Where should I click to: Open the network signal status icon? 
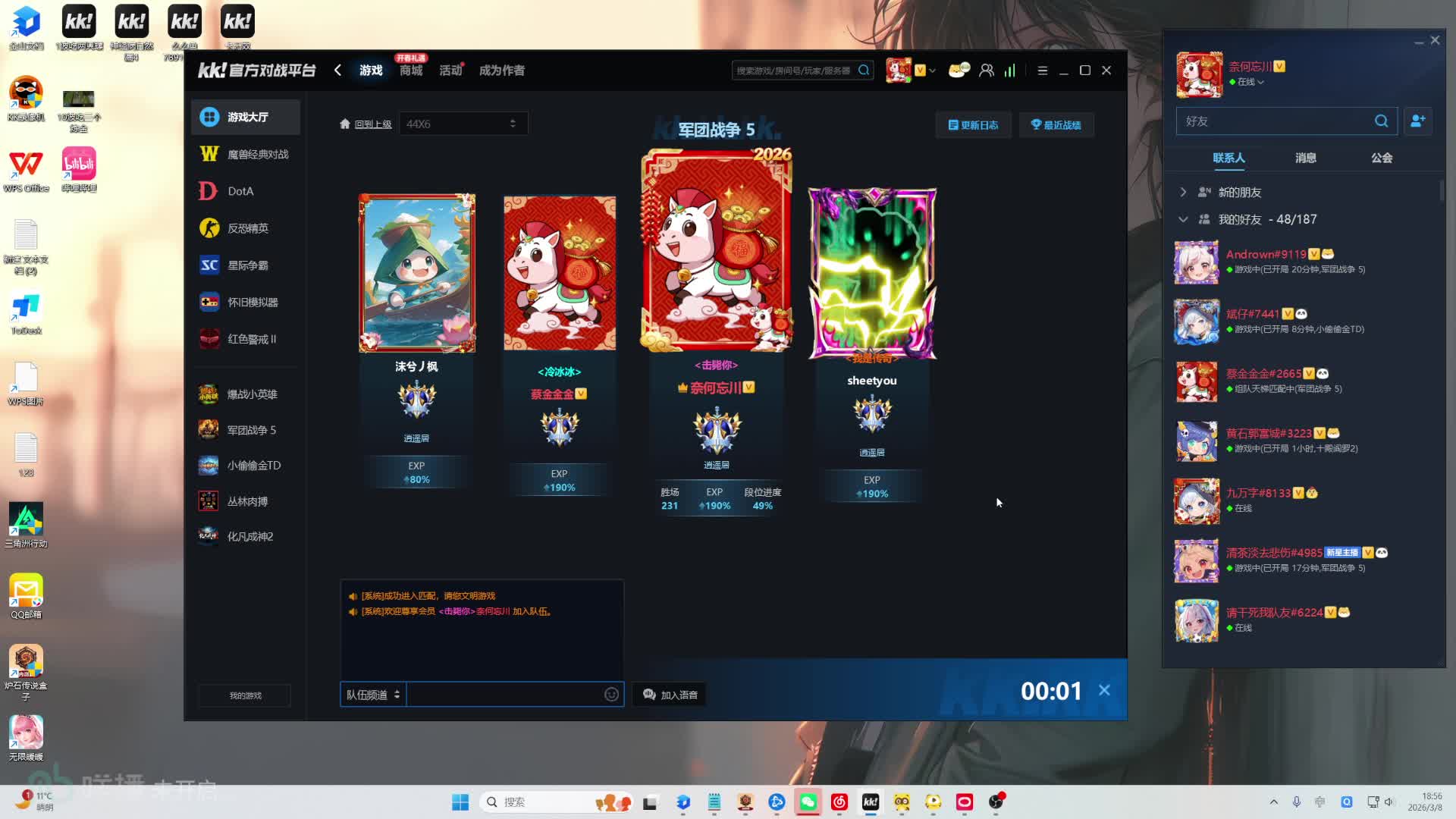(x=1010, y=71)
